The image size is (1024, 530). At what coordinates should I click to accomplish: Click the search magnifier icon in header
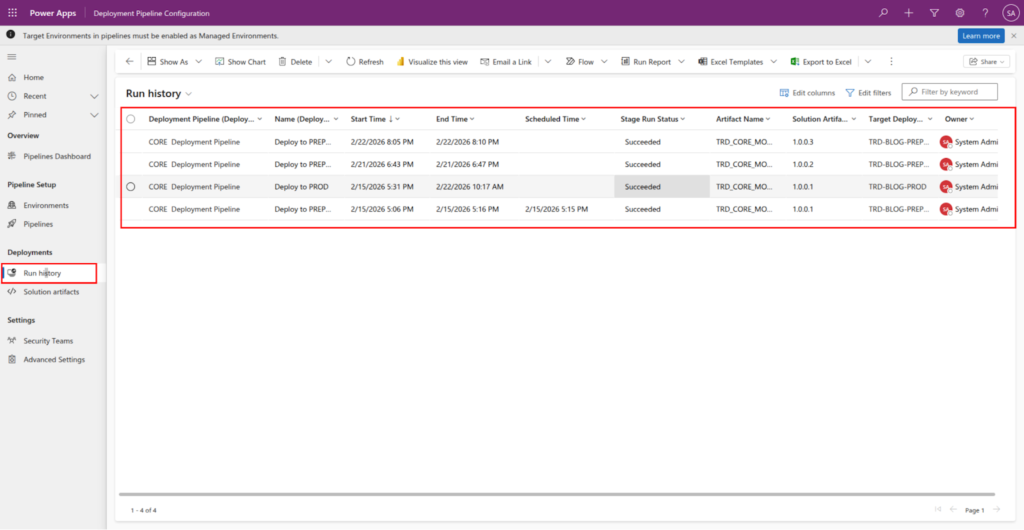coord(883,13)
